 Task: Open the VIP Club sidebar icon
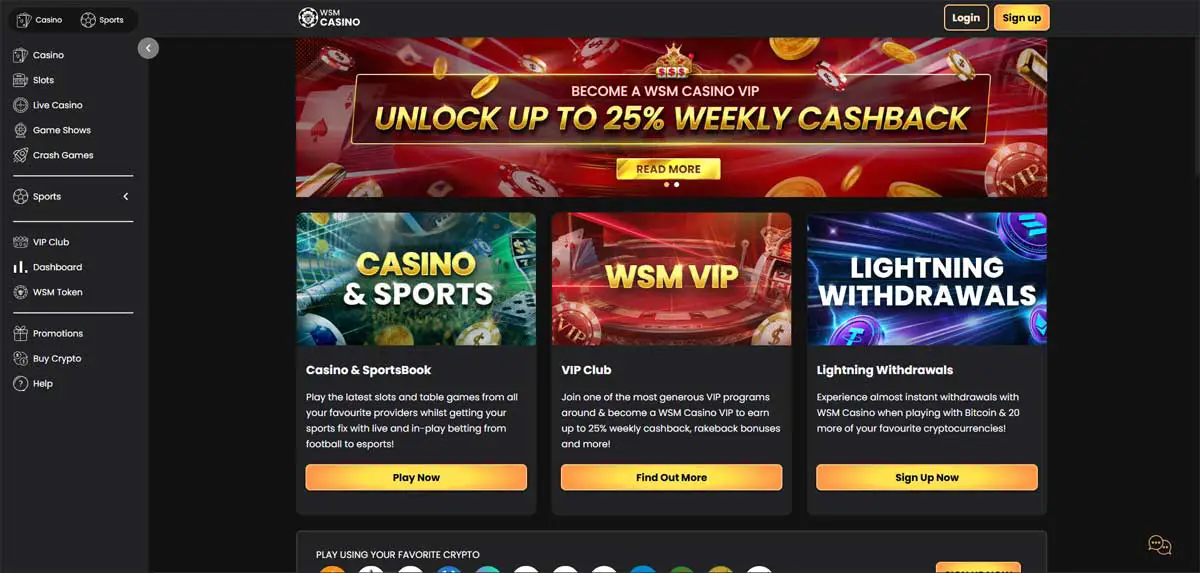tap(20, 242)
